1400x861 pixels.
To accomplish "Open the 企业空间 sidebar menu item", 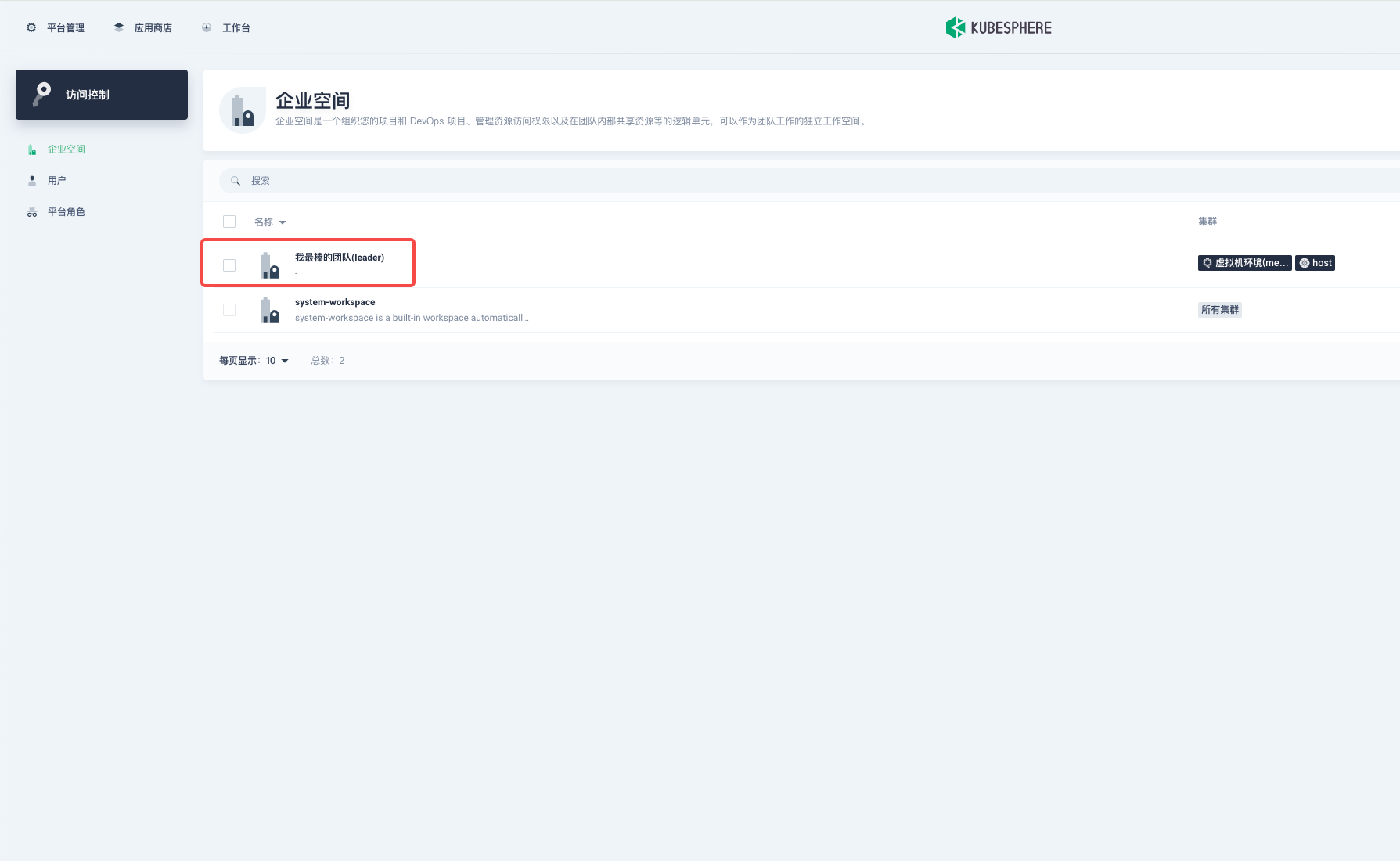I will coord(66,149).
